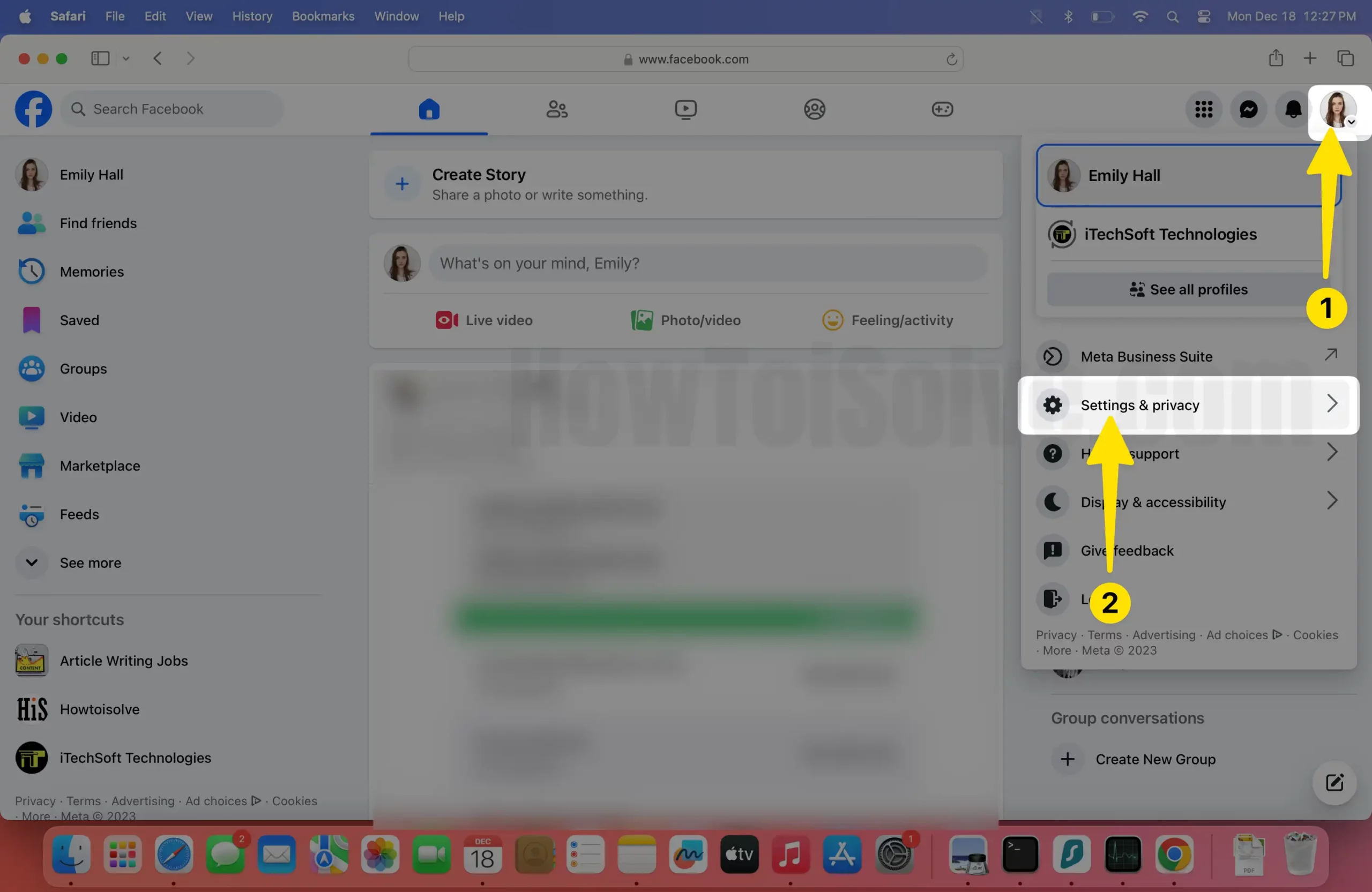Click Create New Group plus button
Viewport: 1372px width, 892px height.
tap(1067, 759)
